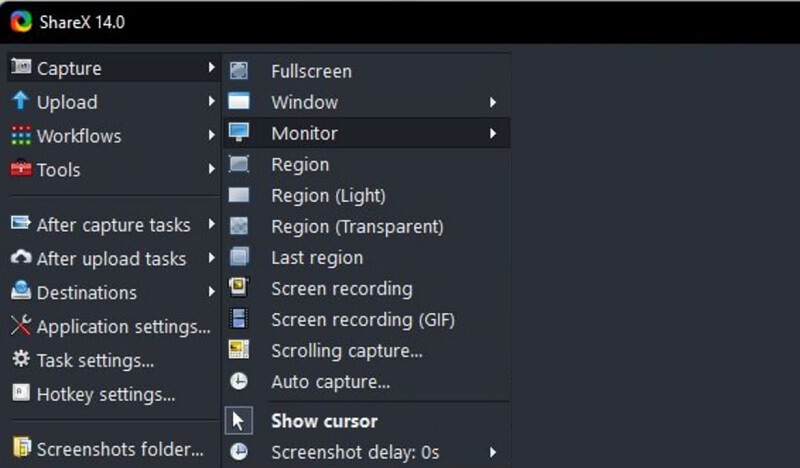800x468 pixels.
Task: Expand the Tools submenu arrow
Action: pyautogui.click(x=211, y=168)
